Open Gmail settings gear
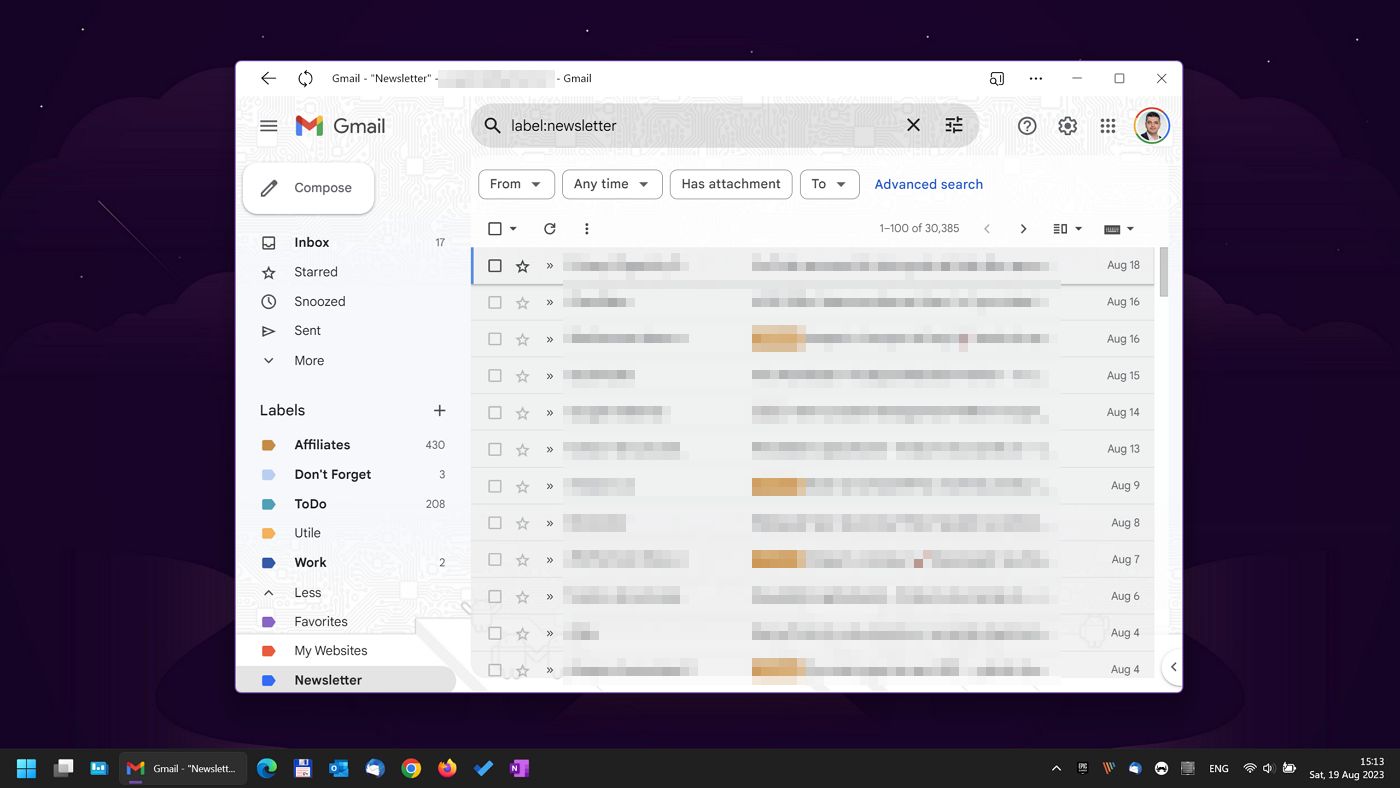1400x788 pixels. point(1067,125)
